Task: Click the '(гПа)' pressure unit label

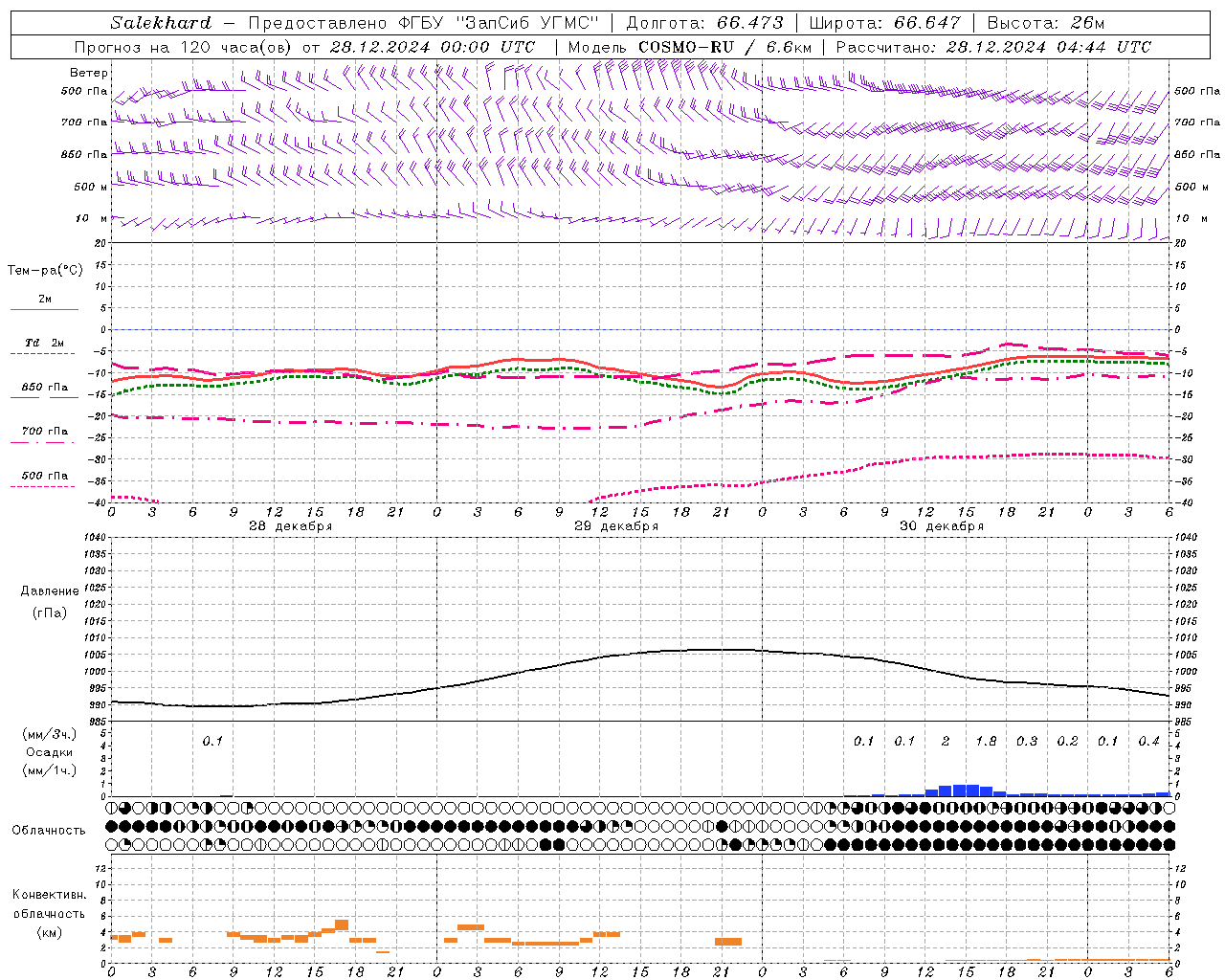Action: [50, 612]
